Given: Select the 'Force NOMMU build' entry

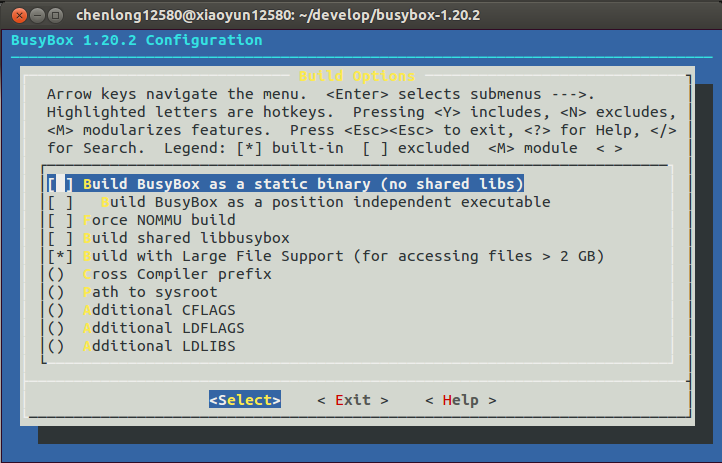Looking at the screenshot, I should [x=159, y=220].
